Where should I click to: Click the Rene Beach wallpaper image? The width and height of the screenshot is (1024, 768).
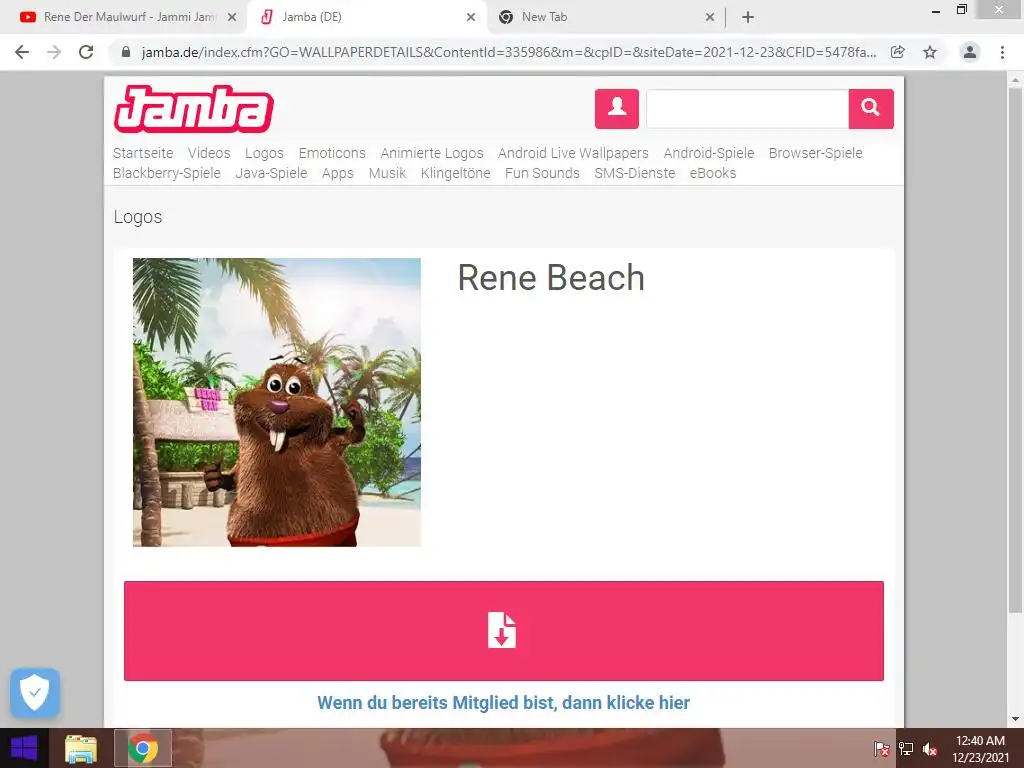277,402
